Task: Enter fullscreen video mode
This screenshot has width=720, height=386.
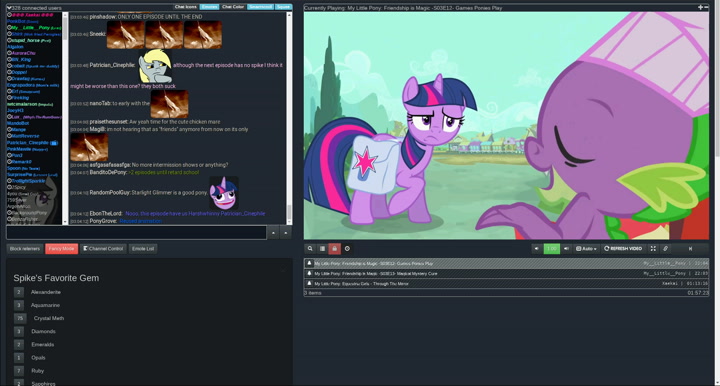Action: tap(653, 249)
